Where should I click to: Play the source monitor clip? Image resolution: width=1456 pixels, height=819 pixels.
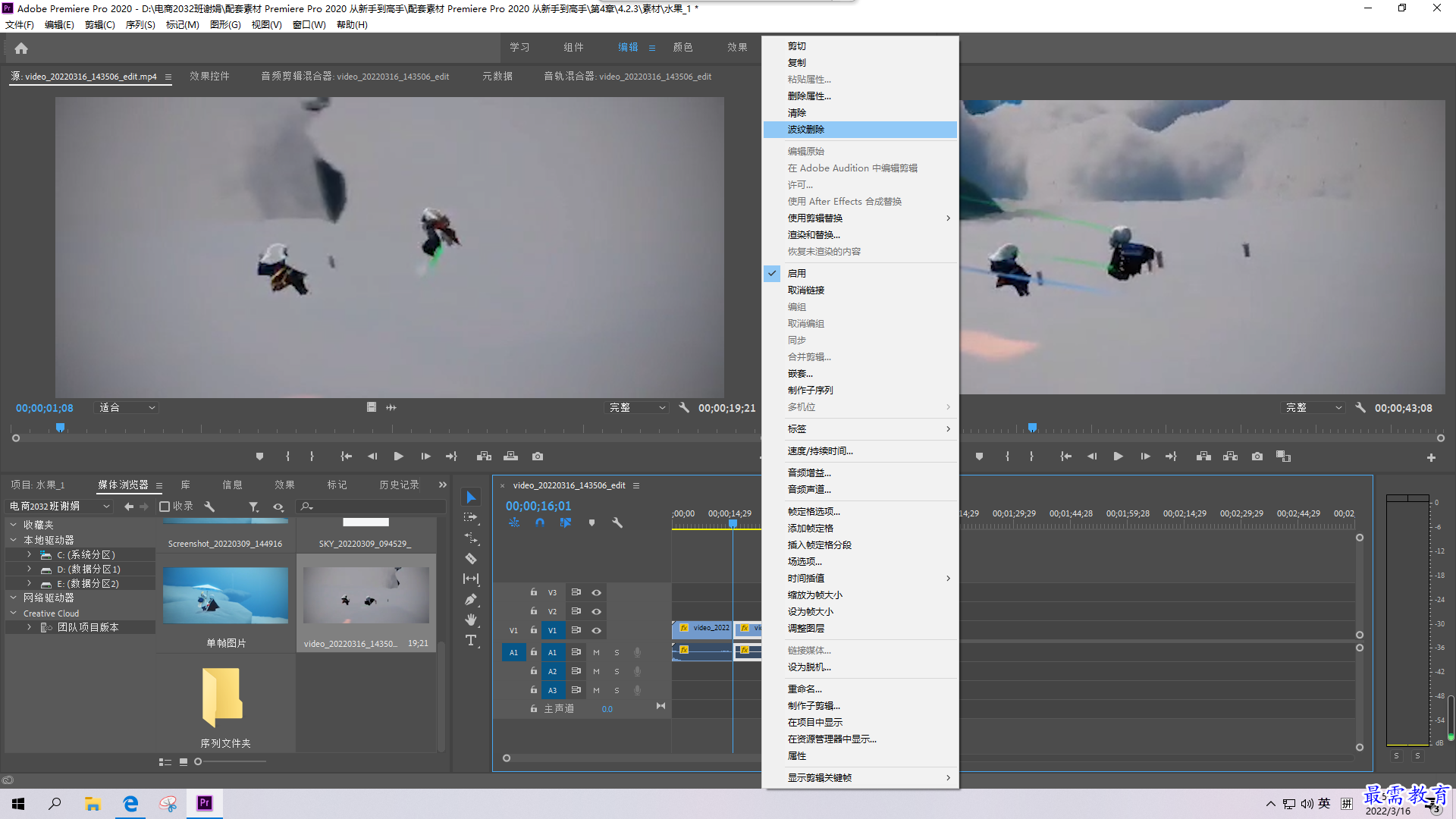pyautogui.click(x=399, y=457)
